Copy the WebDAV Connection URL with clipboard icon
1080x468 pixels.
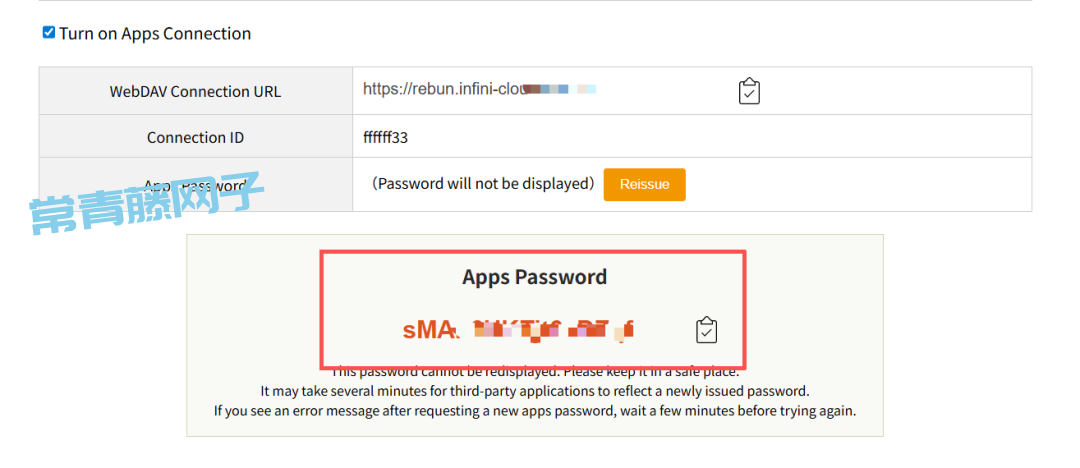pos(749,91)
